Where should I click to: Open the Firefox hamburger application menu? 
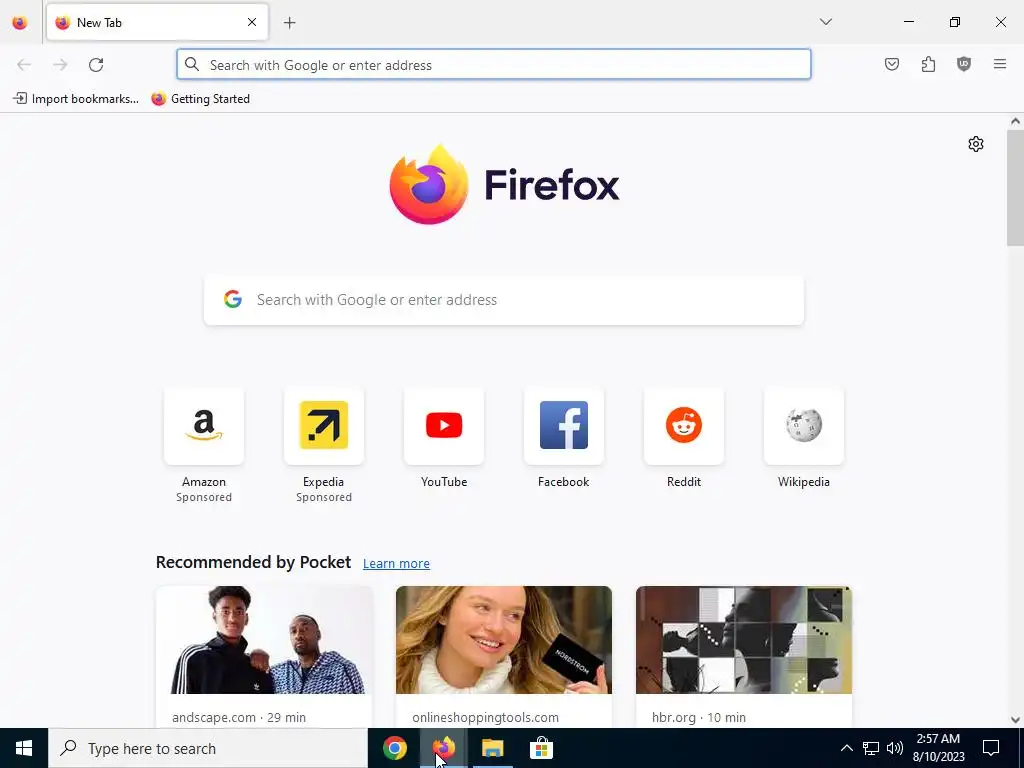click(1000, 64)
